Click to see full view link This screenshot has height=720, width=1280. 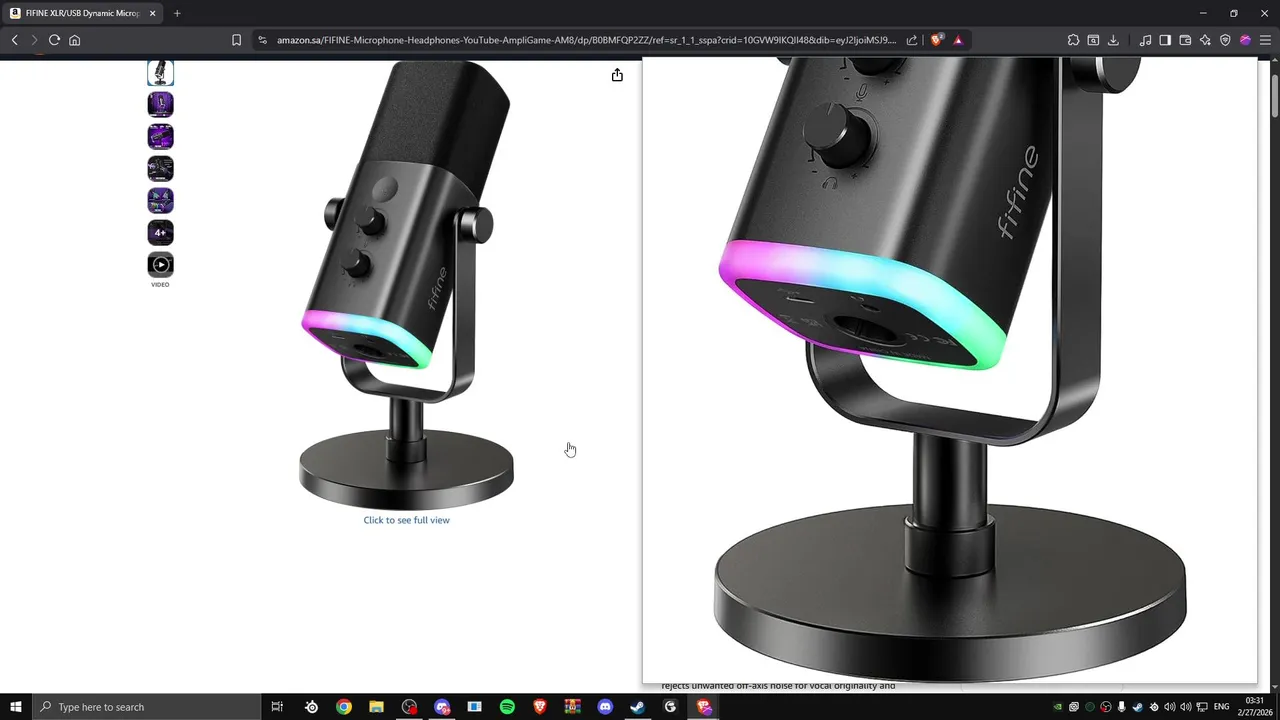[x=406, y=520]
